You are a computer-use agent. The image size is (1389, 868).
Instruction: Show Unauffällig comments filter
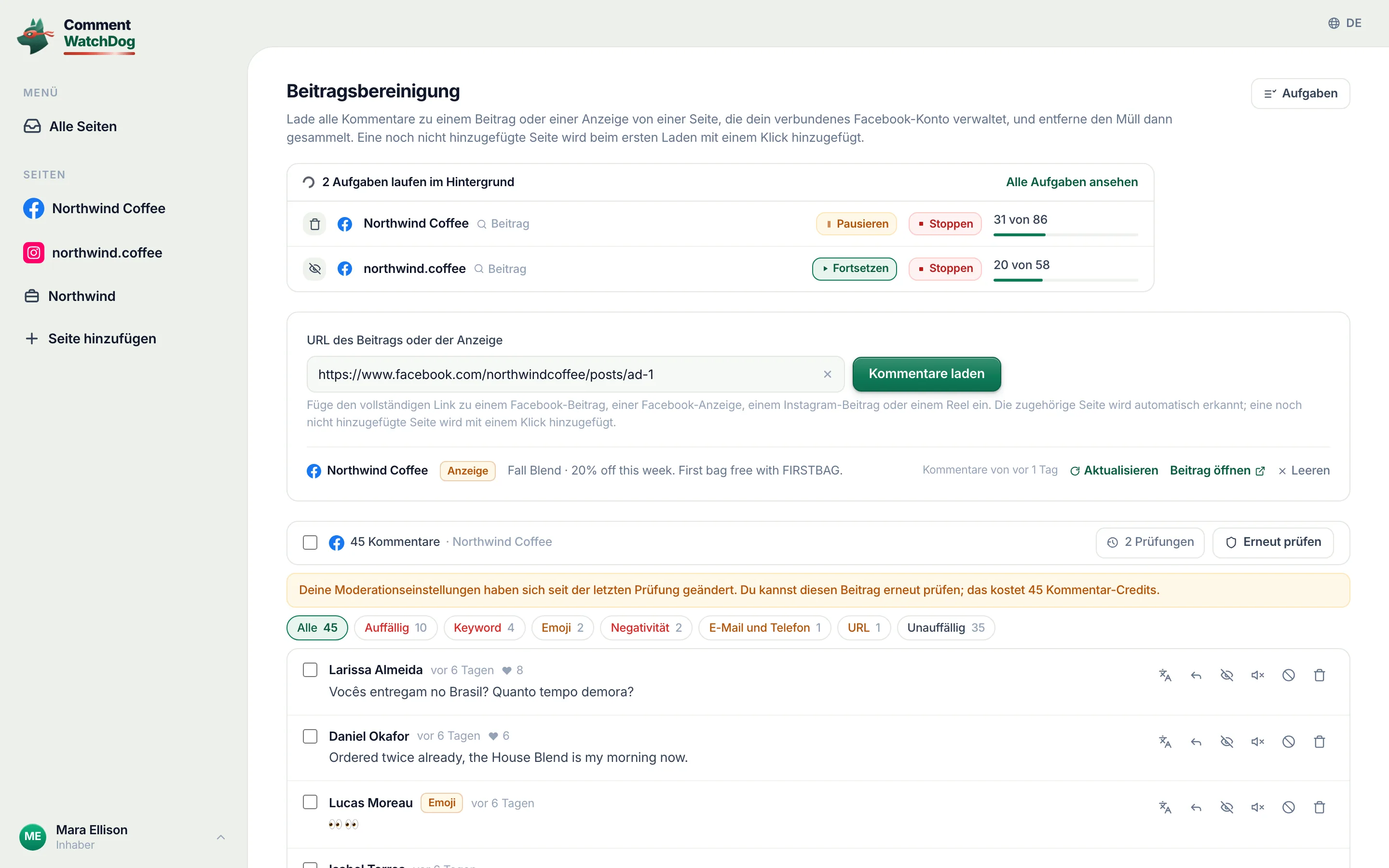point(945,627)
